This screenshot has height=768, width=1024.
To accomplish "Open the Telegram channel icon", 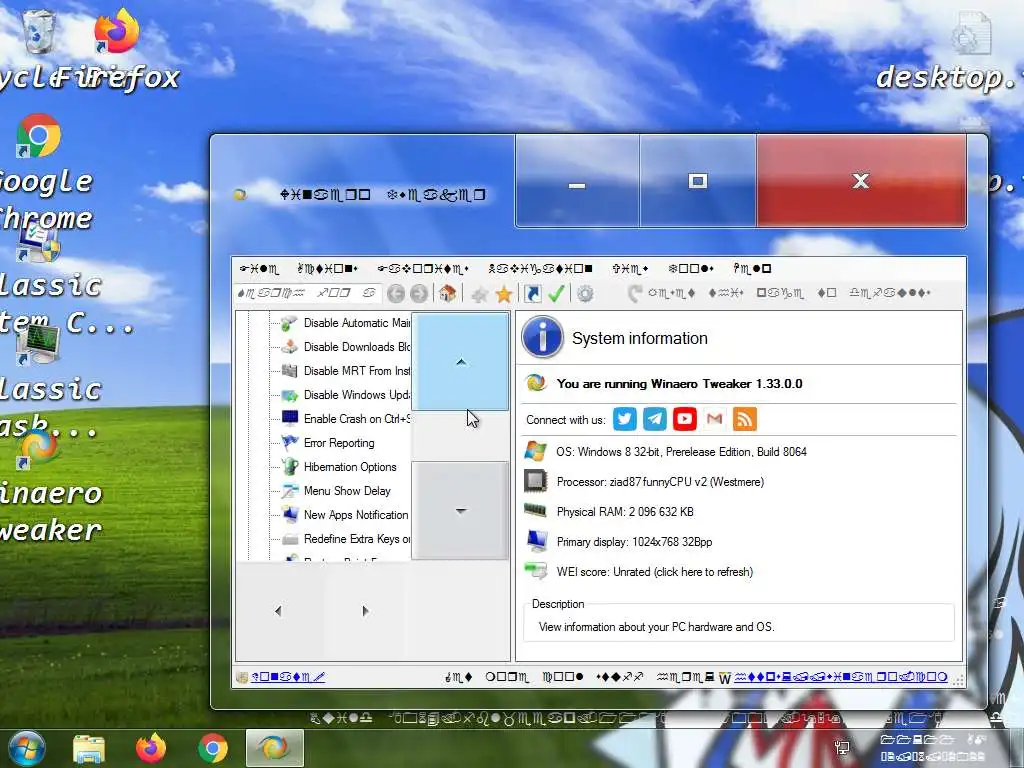I will click(655, 419).
